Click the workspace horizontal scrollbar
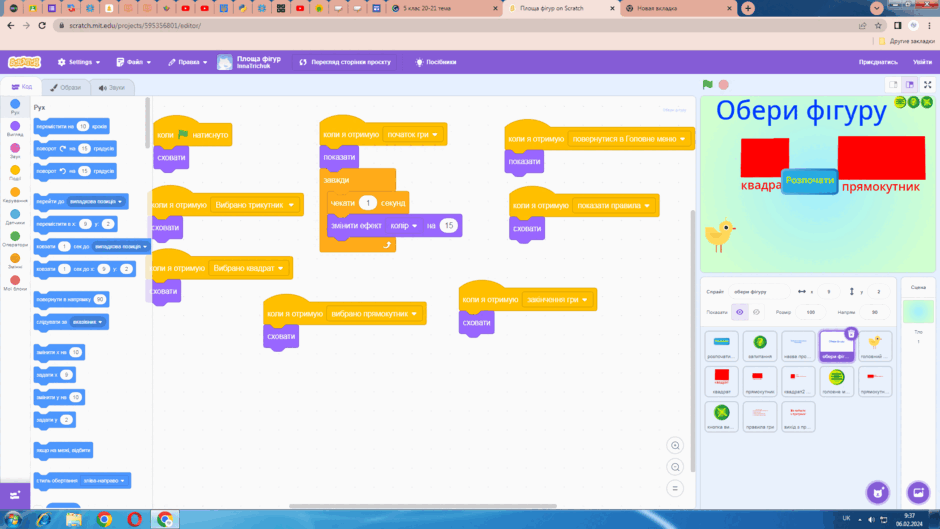Image resolution: width=940 pixels, height=529 pixels. click(x=423, y=506)
